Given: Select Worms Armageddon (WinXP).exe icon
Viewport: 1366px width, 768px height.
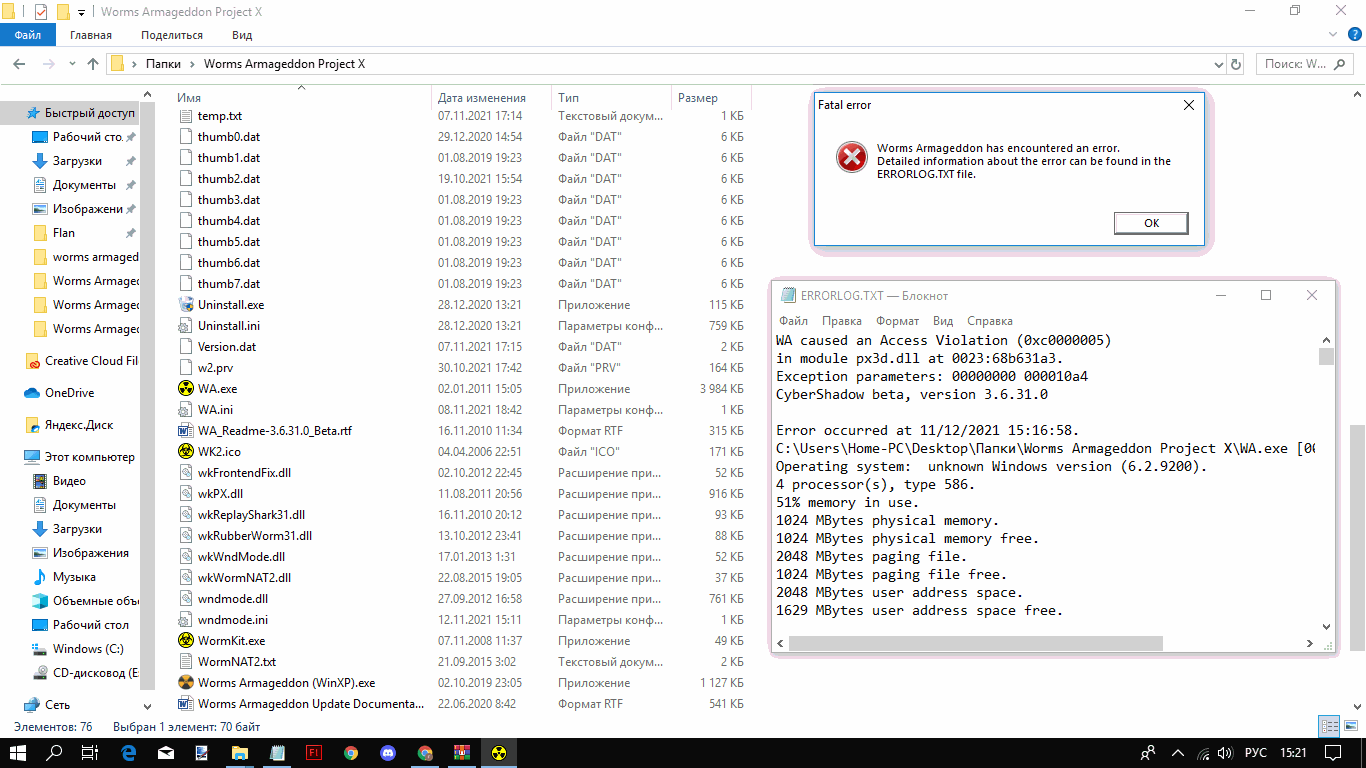Looking at the screenshot, I should point(186,683).
